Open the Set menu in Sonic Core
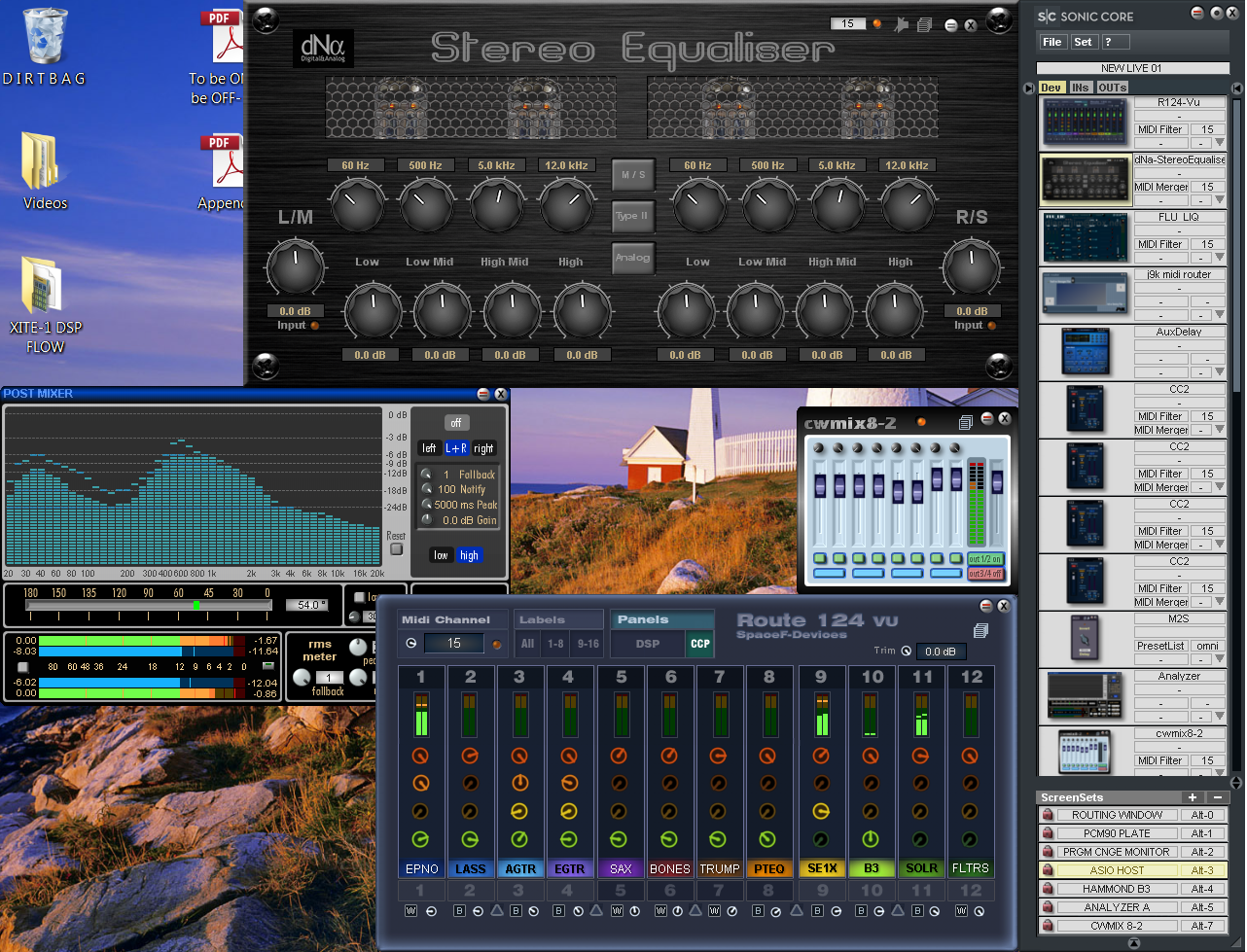 coord(1083,42)
